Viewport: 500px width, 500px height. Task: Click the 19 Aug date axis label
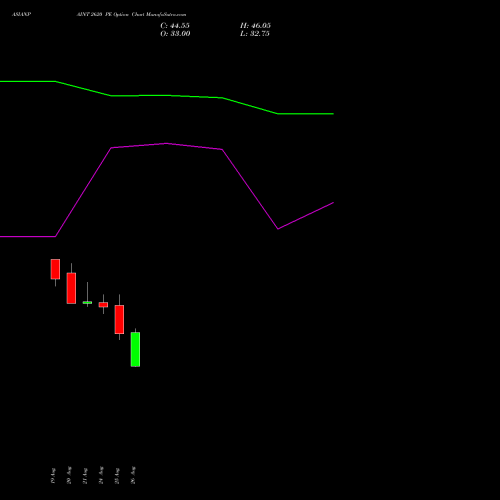pyautogui.click(x=53, y=476)
